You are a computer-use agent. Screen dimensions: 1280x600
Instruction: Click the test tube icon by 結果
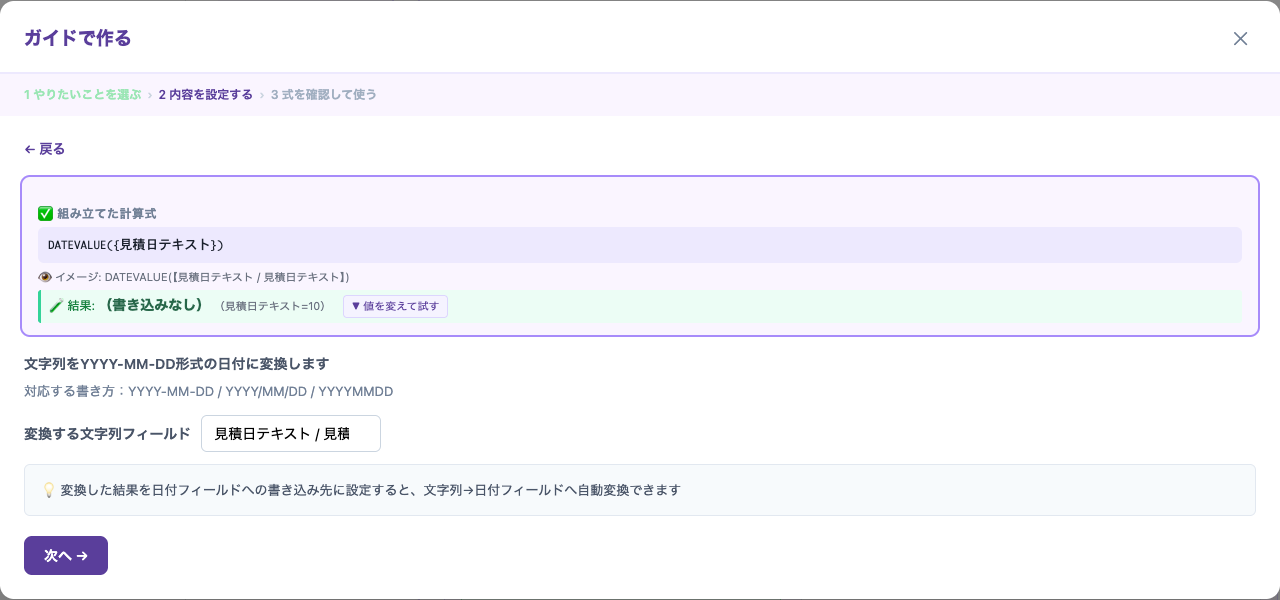(x=56, y=306)
